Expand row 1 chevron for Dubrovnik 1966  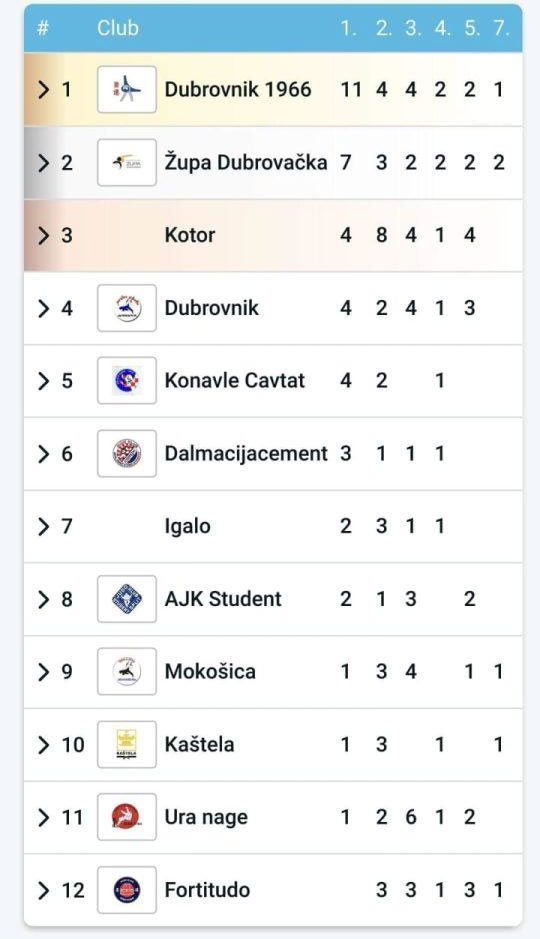click(x=44, y=90)
